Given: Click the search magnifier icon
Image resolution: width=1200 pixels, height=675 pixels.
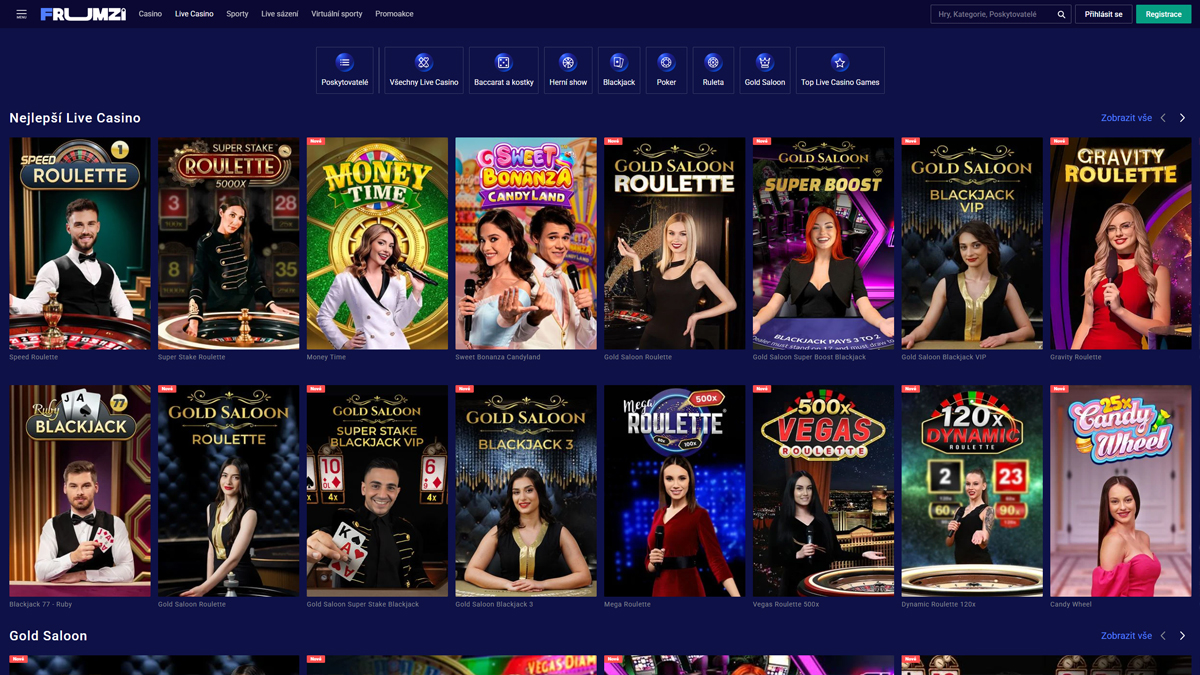Looking at the screenshot, I should 1061,15.
